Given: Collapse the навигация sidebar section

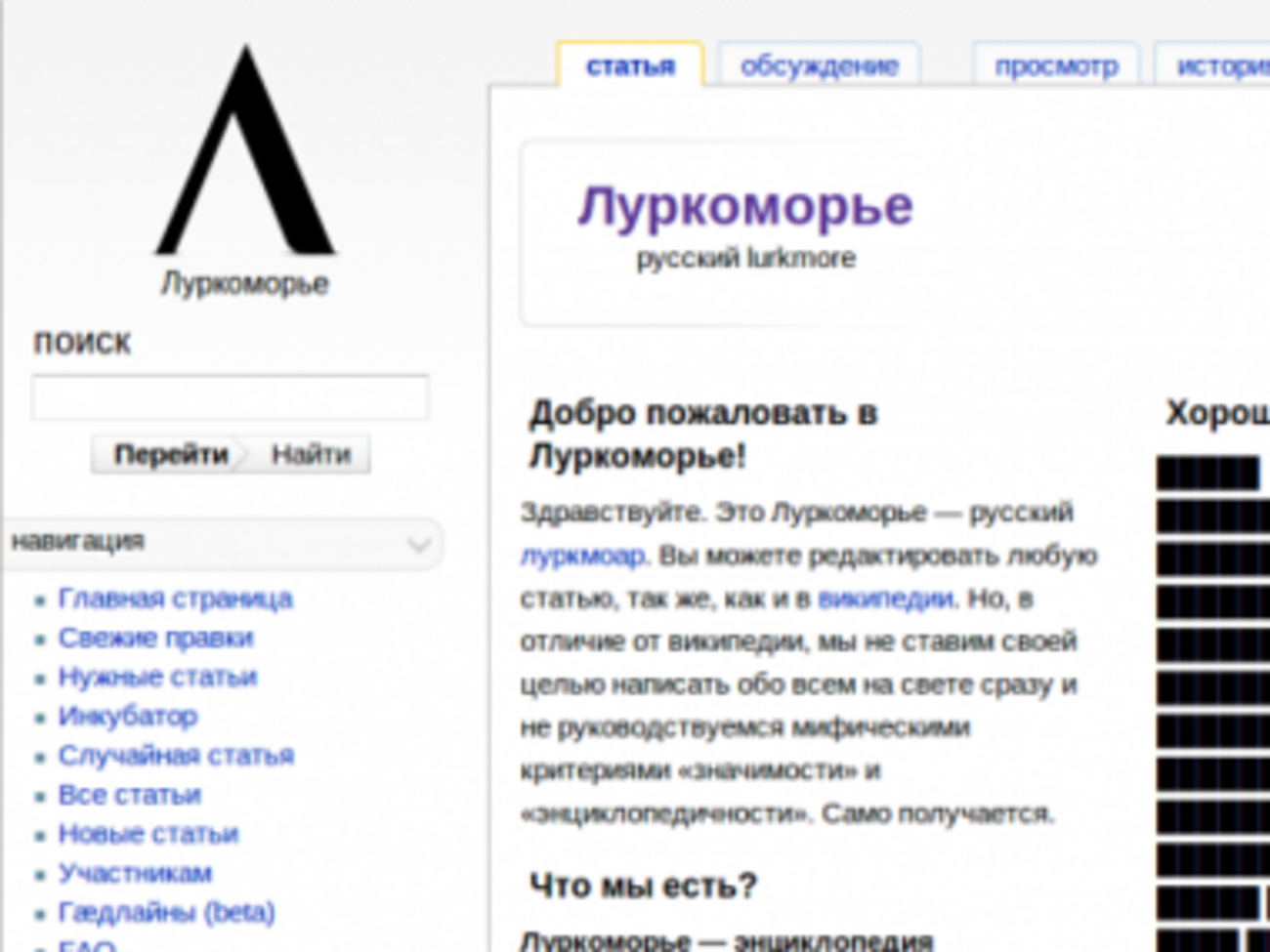Looking at the screenshot, I should (x=418, y=543).
